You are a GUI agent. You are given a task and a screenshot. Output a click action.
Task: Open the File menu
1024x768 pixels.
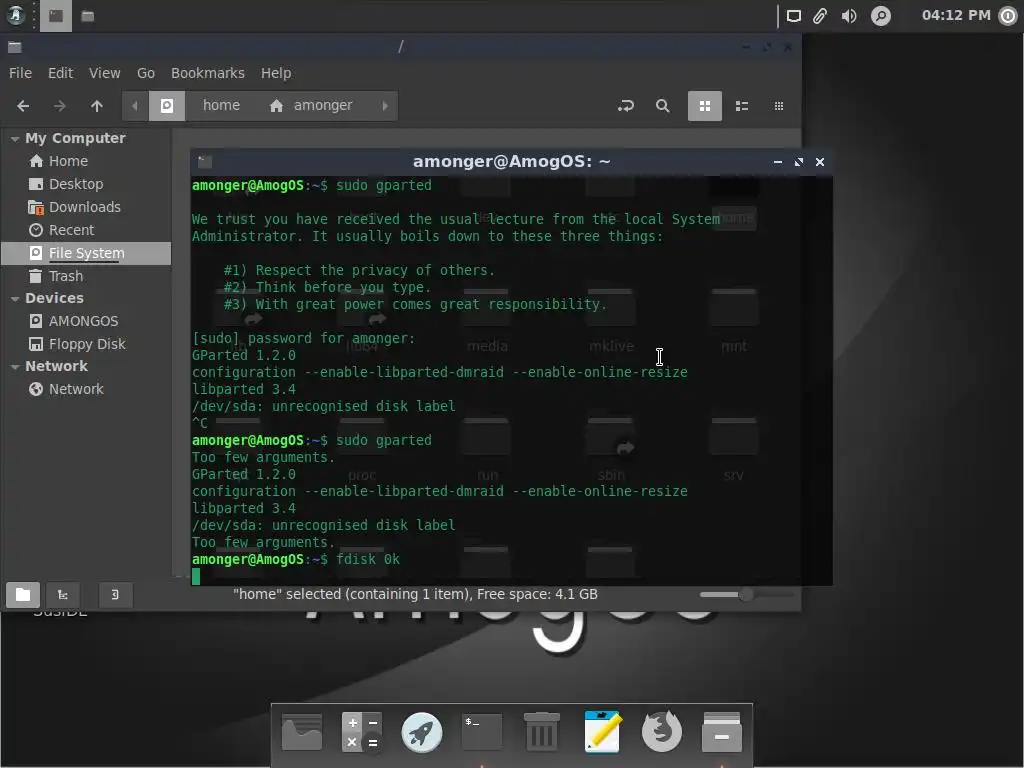(20, 73)
